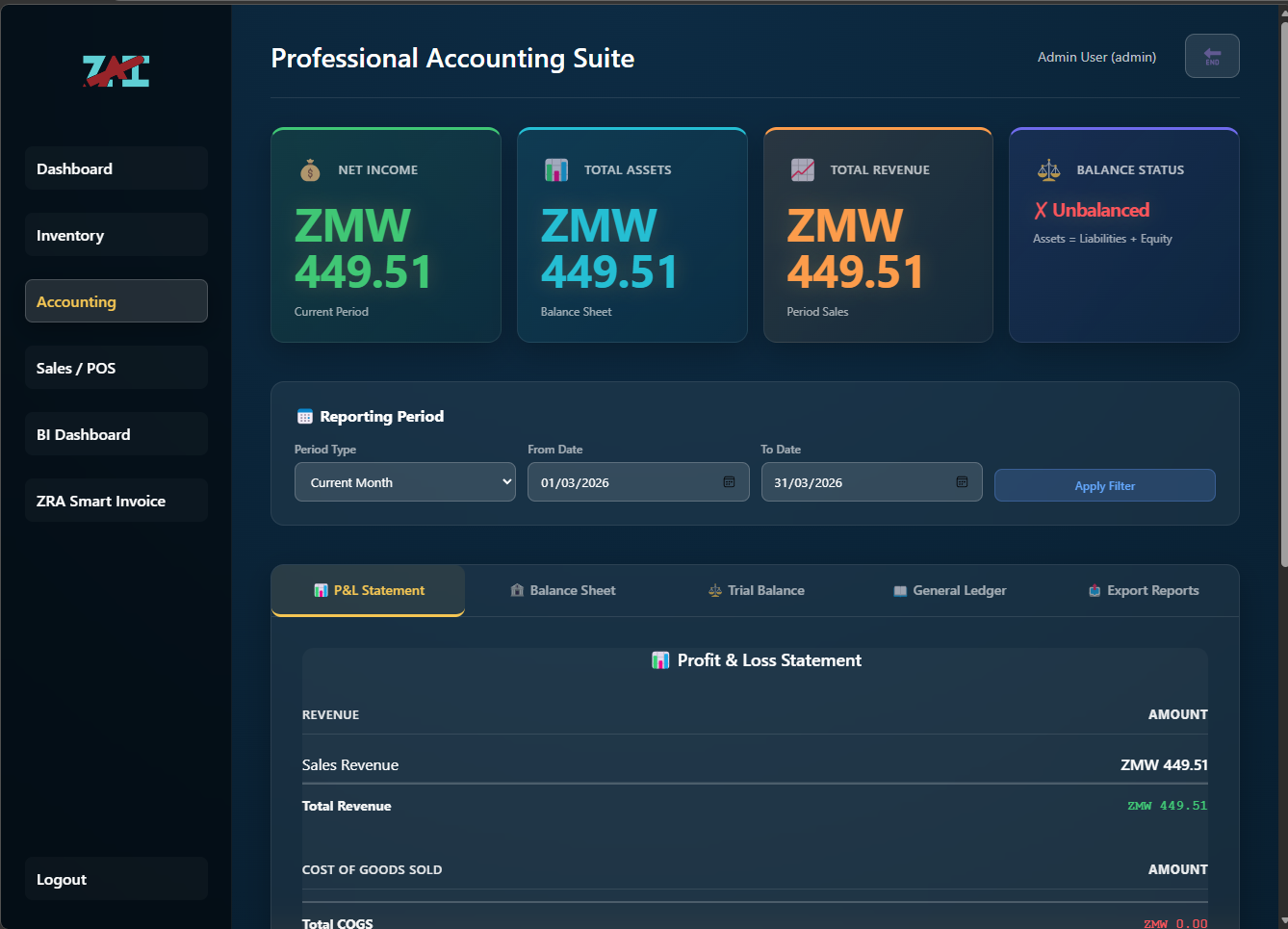This screenshot has width=1288, height=929.
Task: Switch to the Balance Sheet tab
Action: 563,590
